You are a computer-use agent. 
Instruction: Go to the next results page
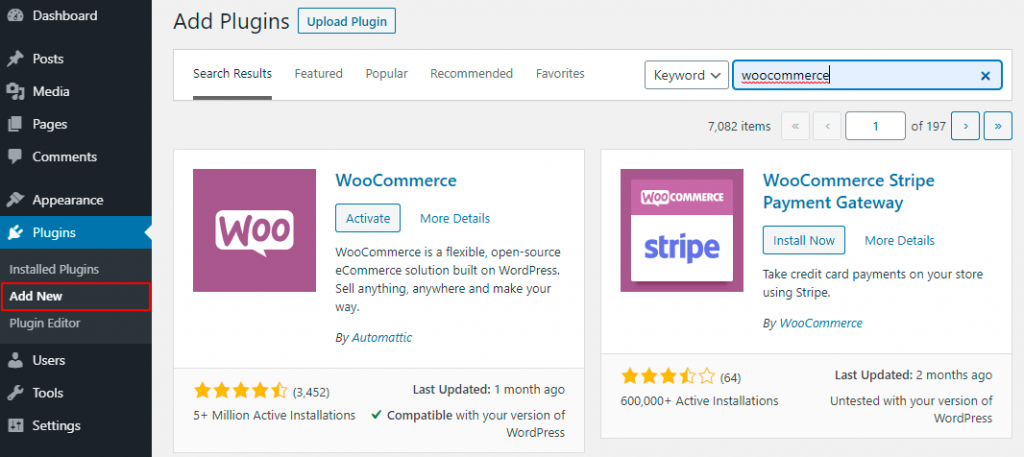point(966,126)
